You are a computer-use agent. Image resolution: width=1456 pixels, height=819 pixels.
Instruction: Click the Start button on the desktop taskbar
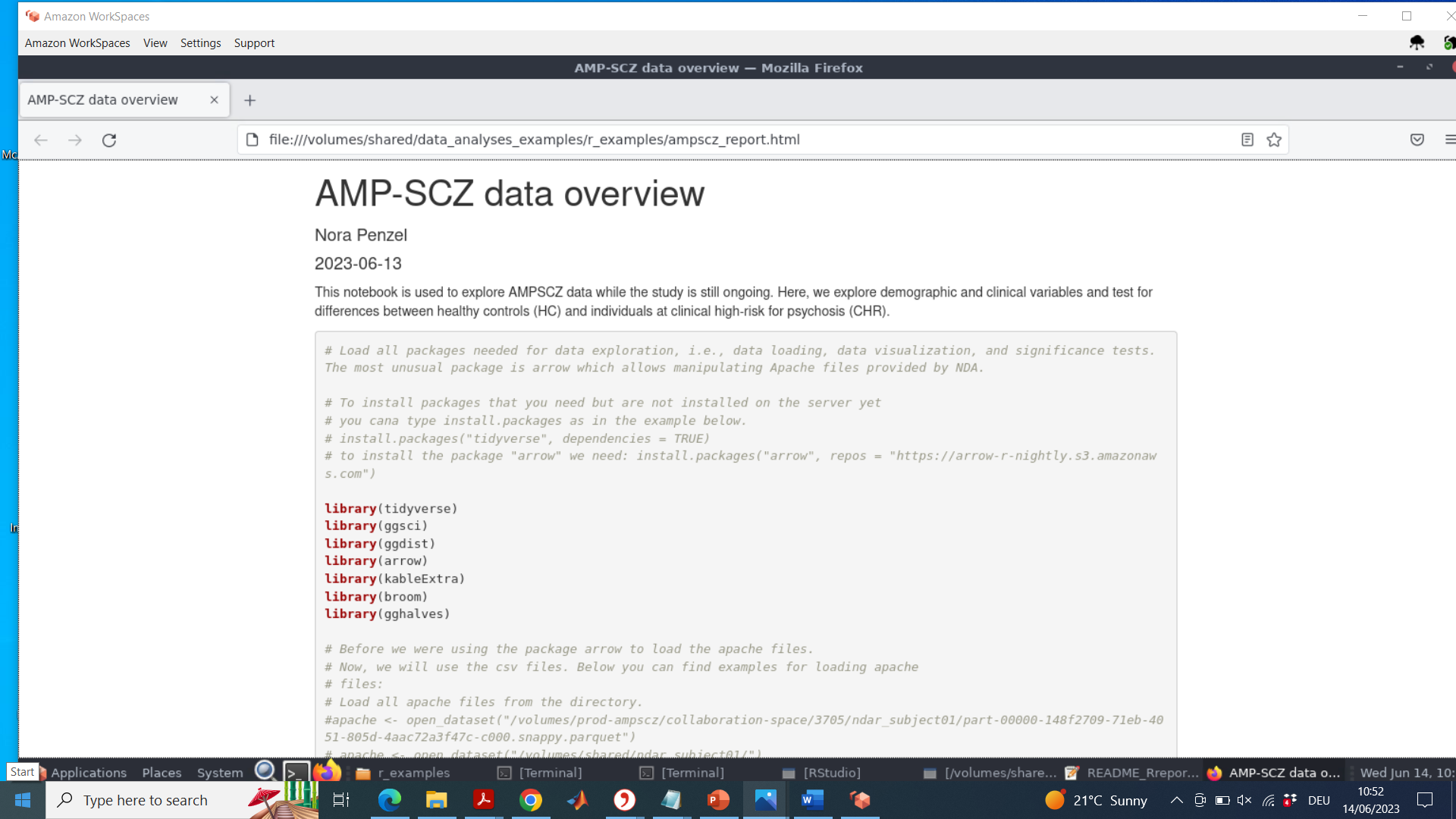click(22, 771)
